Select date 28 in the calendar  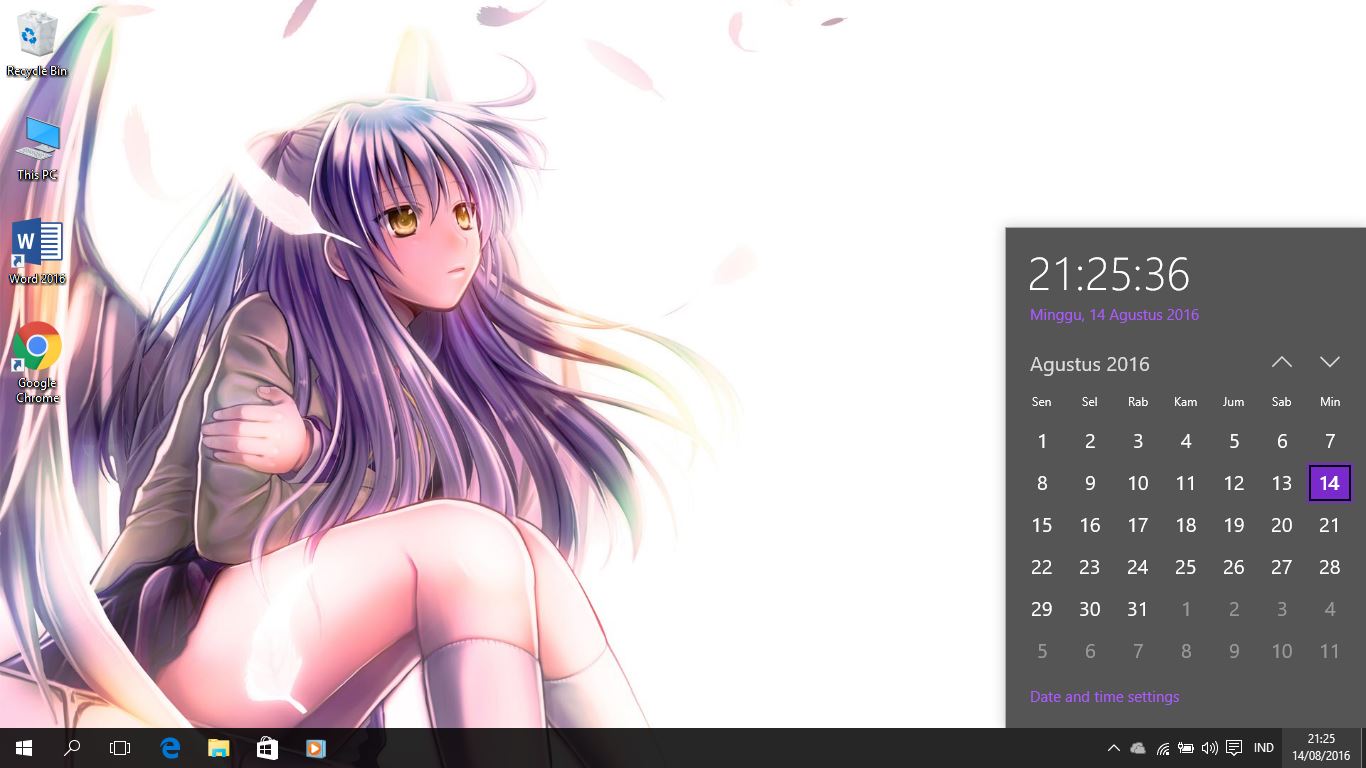point(1330,567)
